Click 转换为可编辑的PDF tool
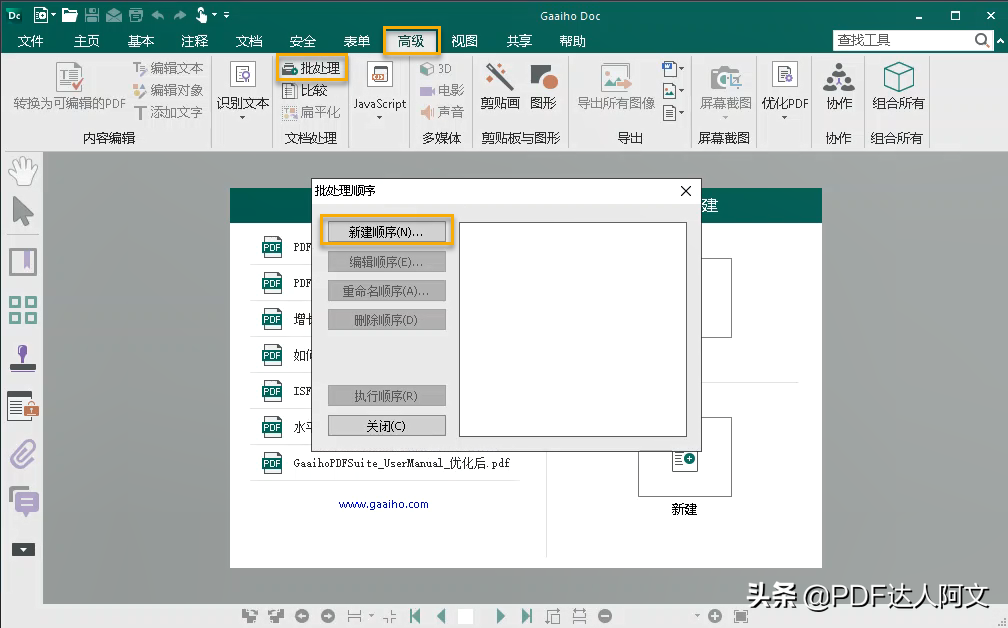Screen dimensions: 1008x628 (69, 86)
